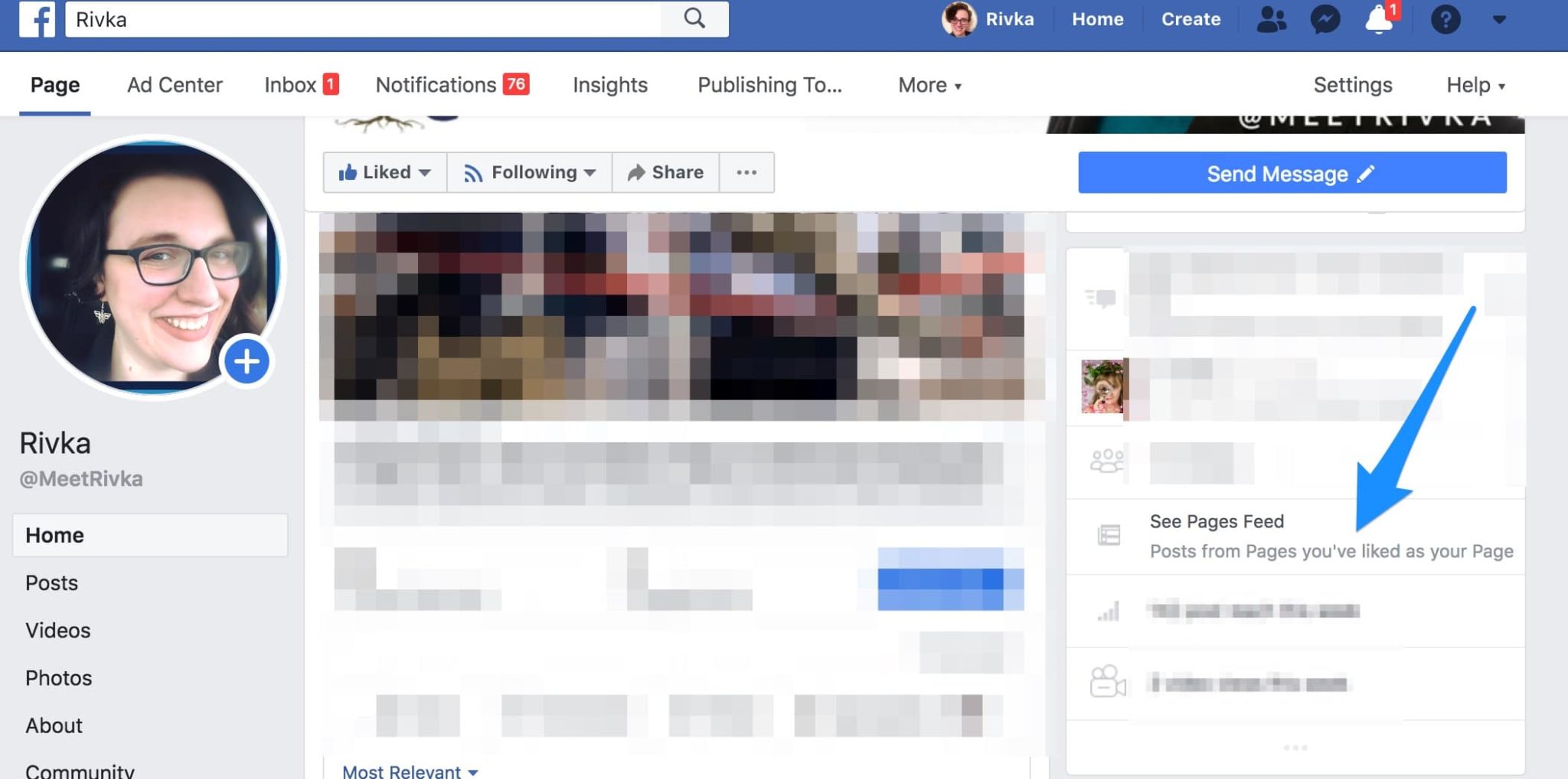Select Videos in left sidebar
This screenshot has height=779, width=1568.
click(57, 631)
